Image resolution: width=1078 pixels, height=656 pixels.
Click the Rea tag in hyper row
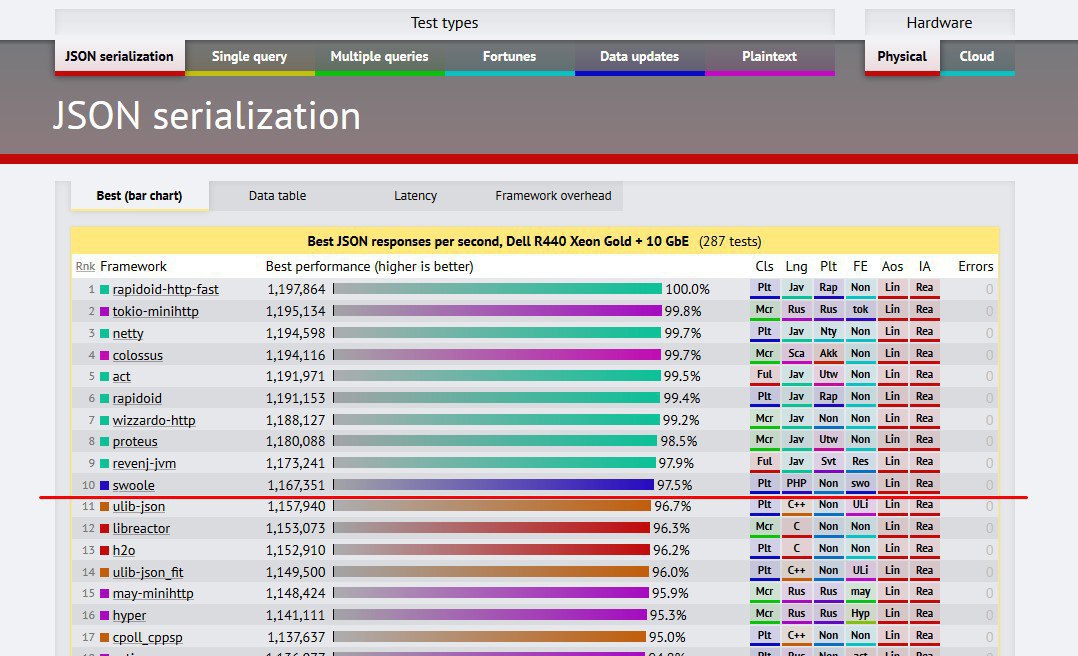click(x=924, y=614)
